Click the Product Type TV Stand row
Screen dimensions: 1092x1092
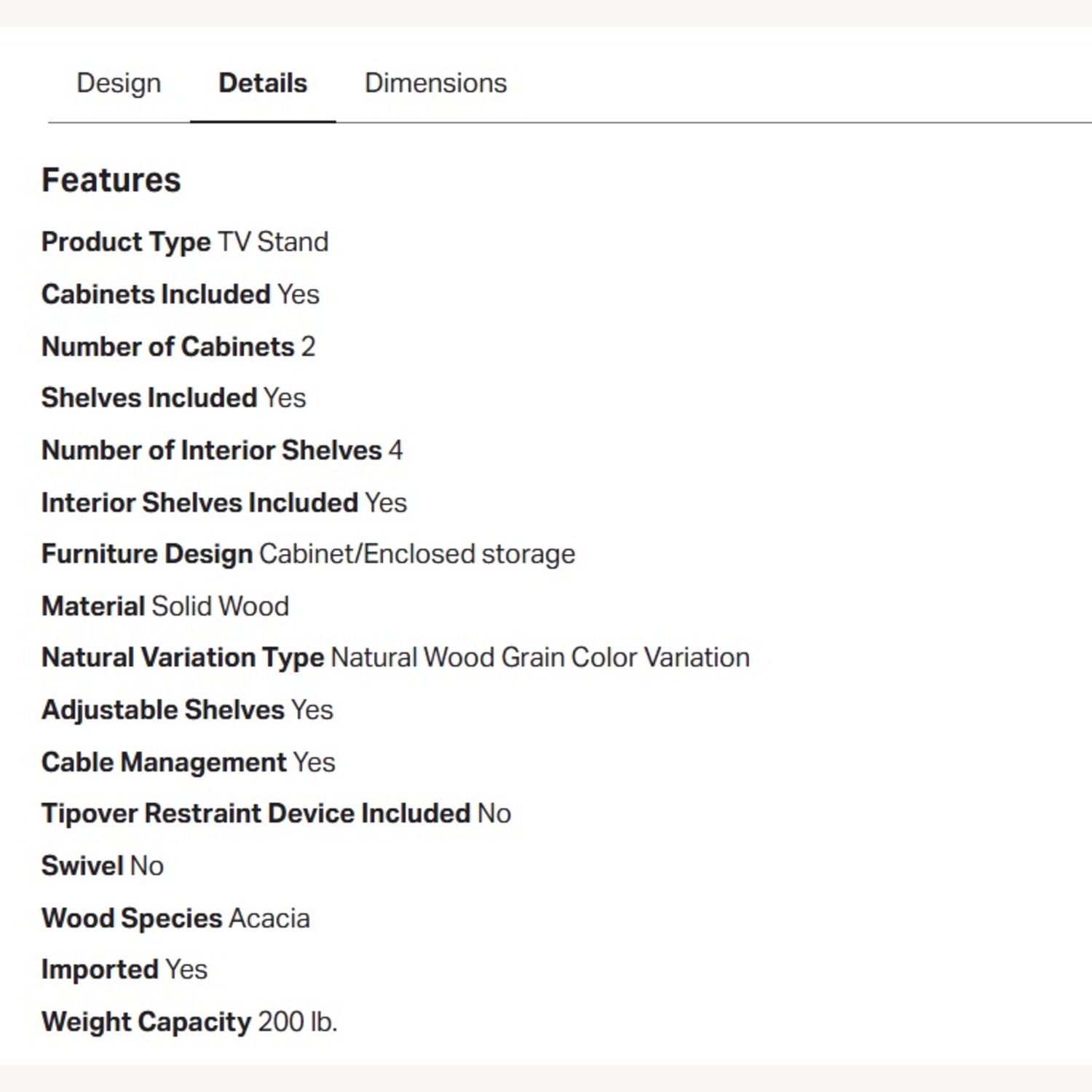[185, 242]
